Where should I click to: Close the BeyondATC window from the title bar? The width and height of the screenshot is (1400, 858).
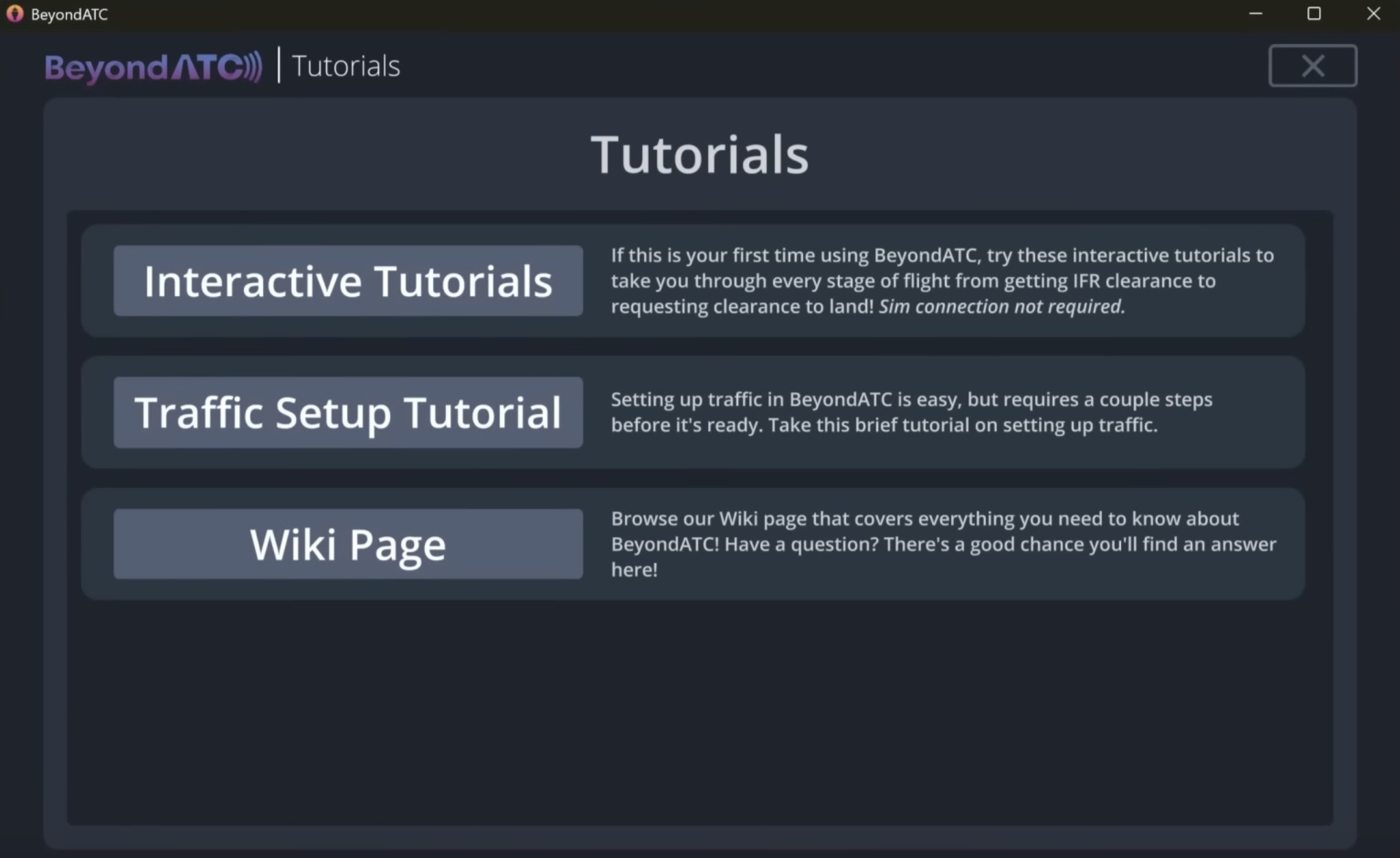coord(1373,14)
